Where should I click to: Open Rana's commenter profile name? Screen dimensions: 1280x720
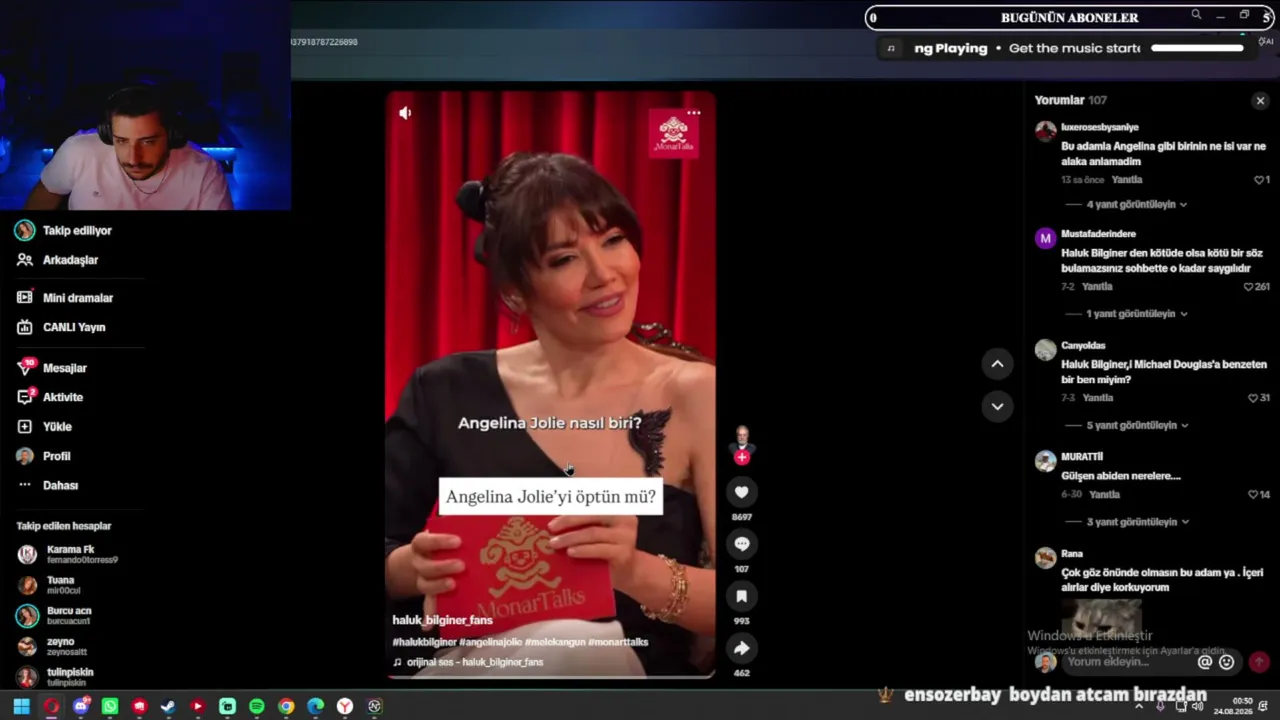pyautogui.click(x=1072, y=554)
